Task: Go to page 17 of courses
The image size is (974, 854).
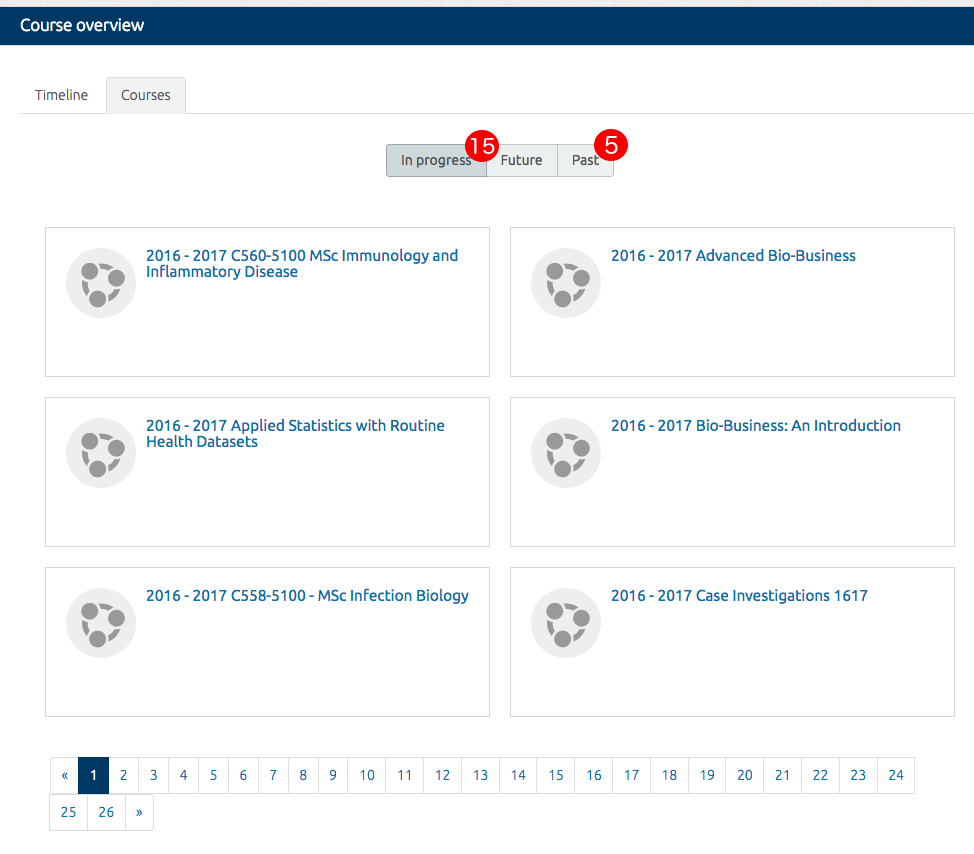Action: coord(631,775)
